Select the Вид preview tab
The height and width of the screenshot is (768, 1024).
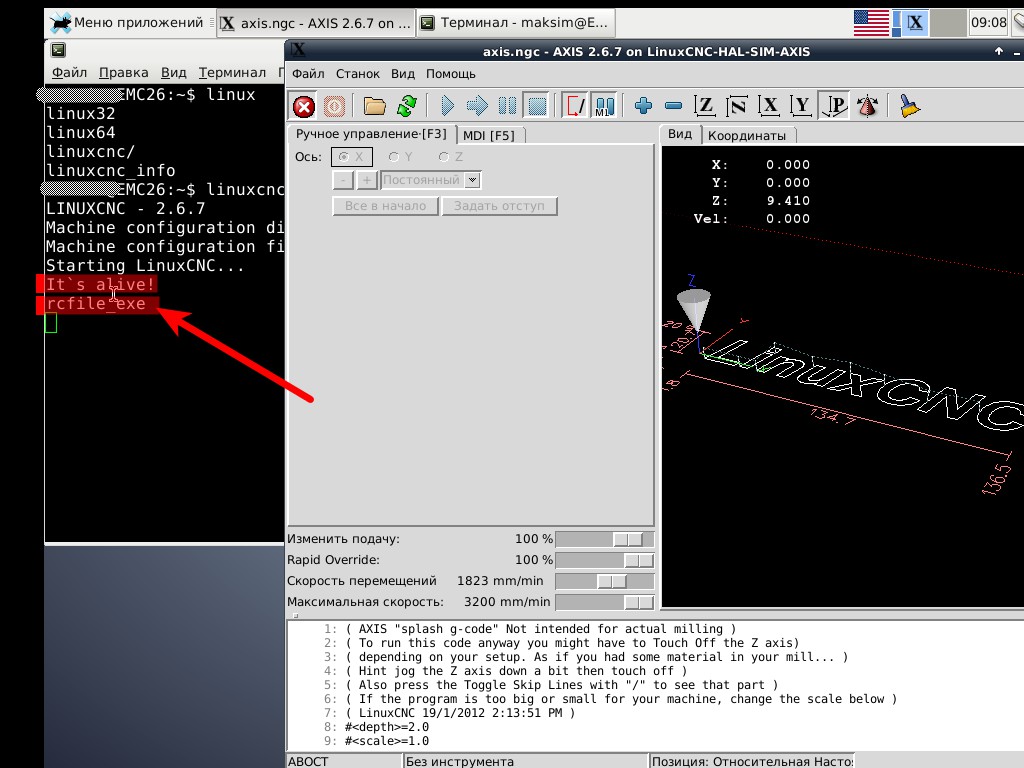click(x=680, y=134)
